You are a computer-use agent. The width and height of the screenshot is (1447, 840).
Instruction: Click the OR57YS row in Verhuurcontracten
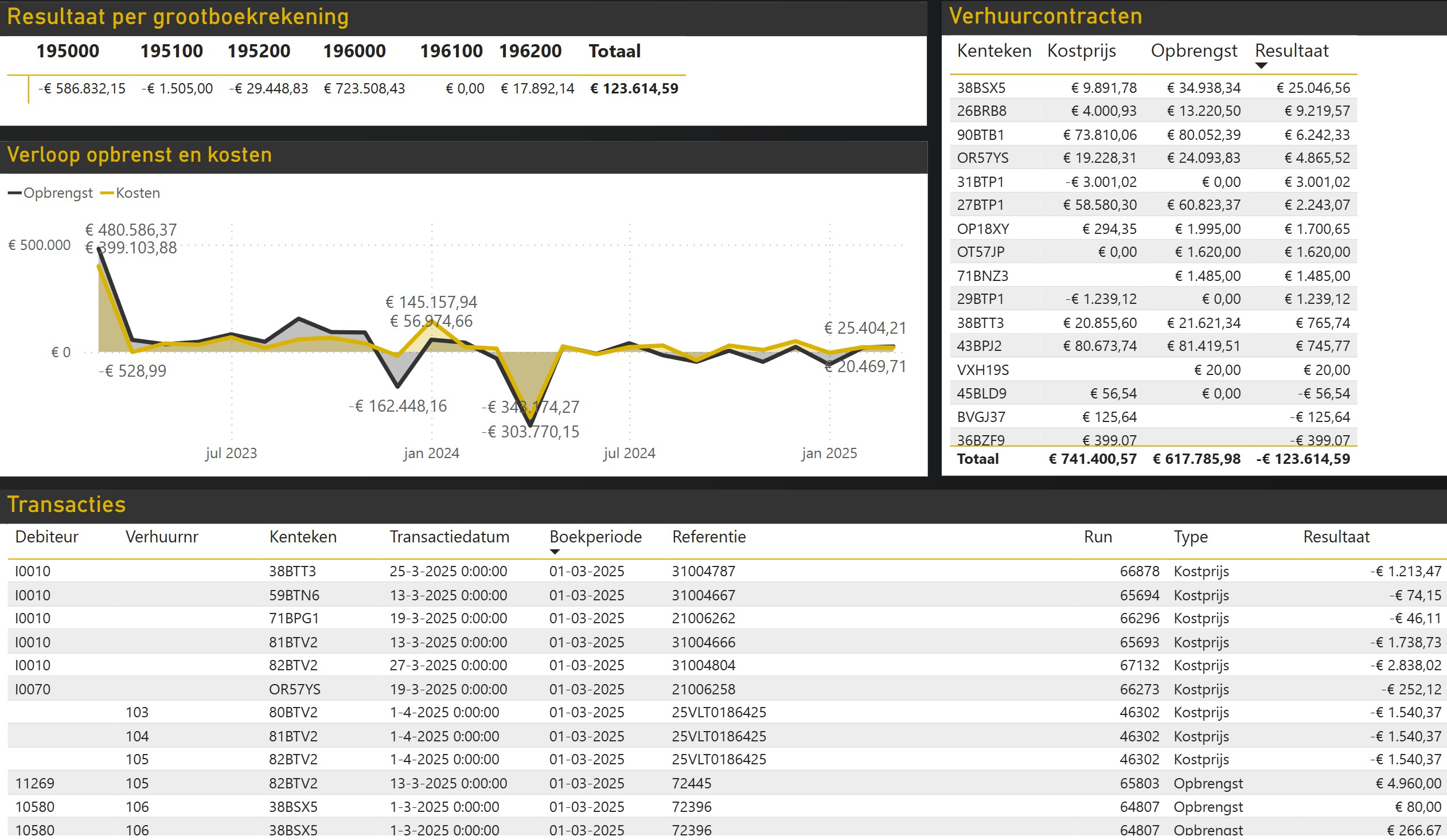(x=982, y=158)
